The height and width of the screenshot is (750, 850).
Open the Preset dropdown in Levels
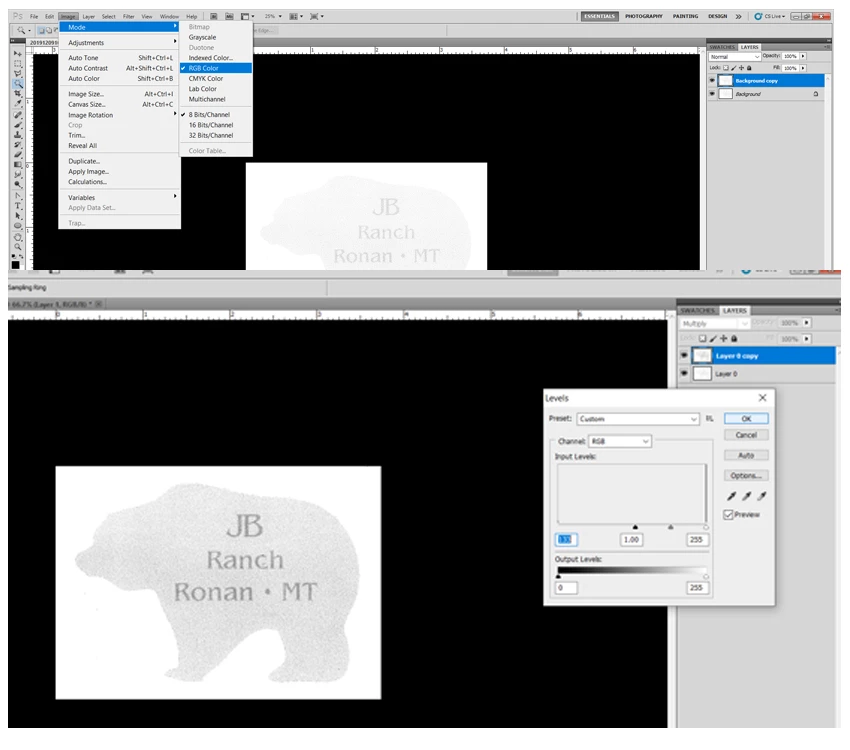click(x=638, y=419)
